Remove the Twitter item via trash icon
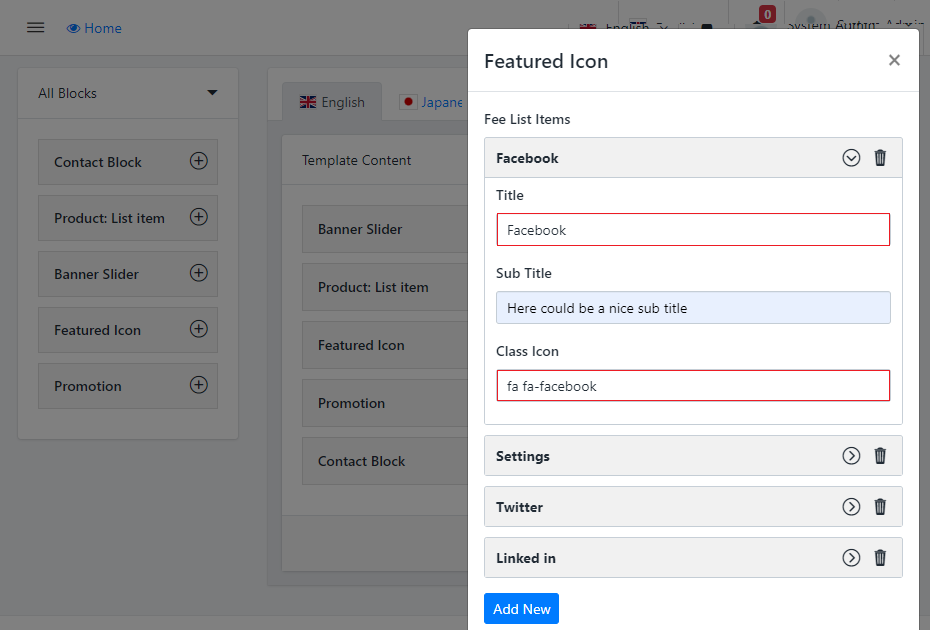The image size is (930, 630). (880, 507)
